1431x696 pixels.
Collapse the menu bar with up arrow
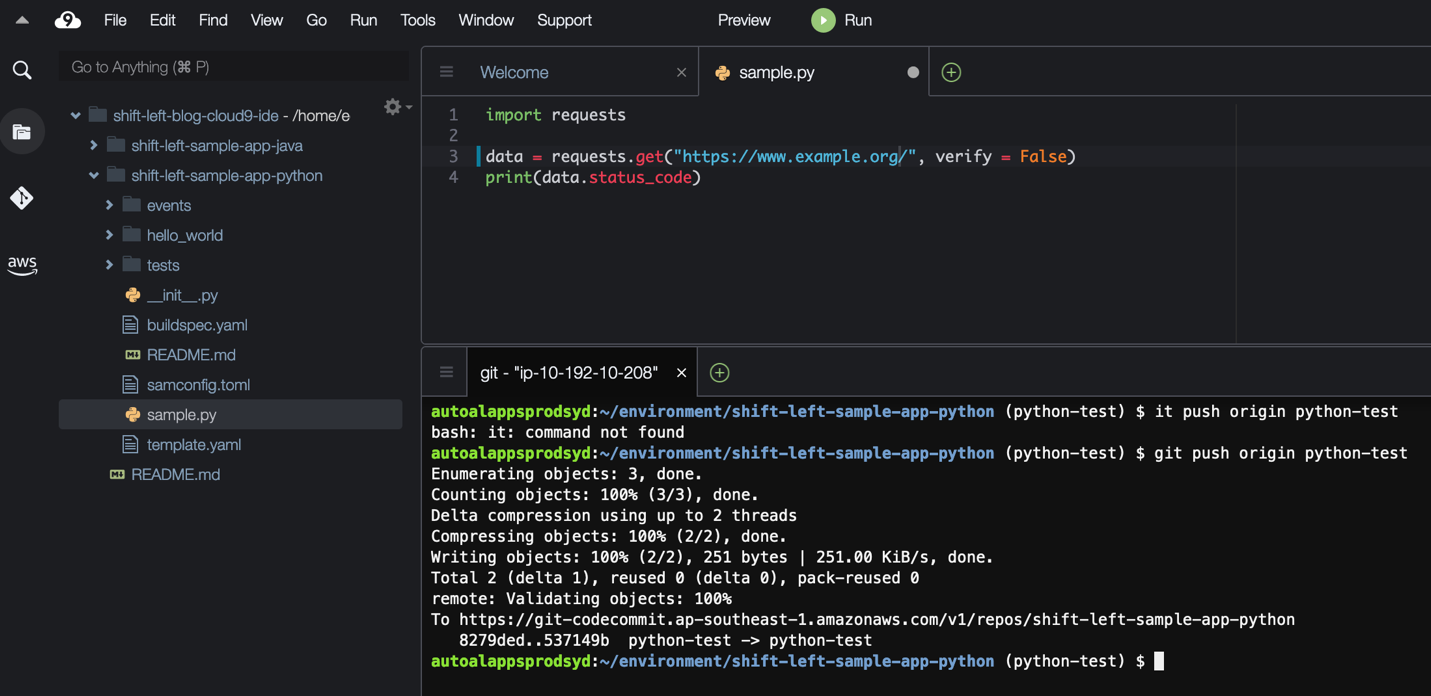point(22,20)
